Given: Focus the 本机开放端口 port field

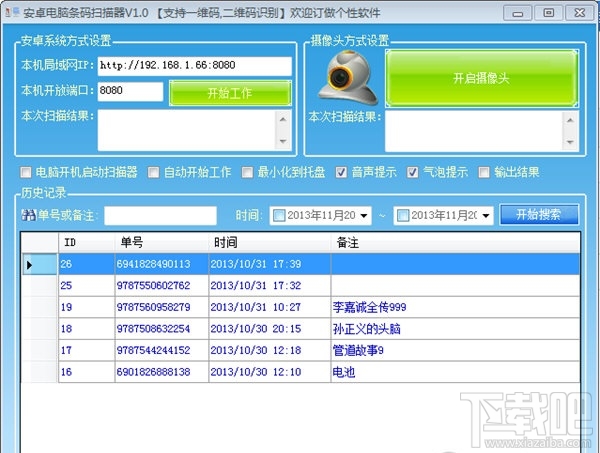Looking at the screenshot, I should [x=130, y=91].
